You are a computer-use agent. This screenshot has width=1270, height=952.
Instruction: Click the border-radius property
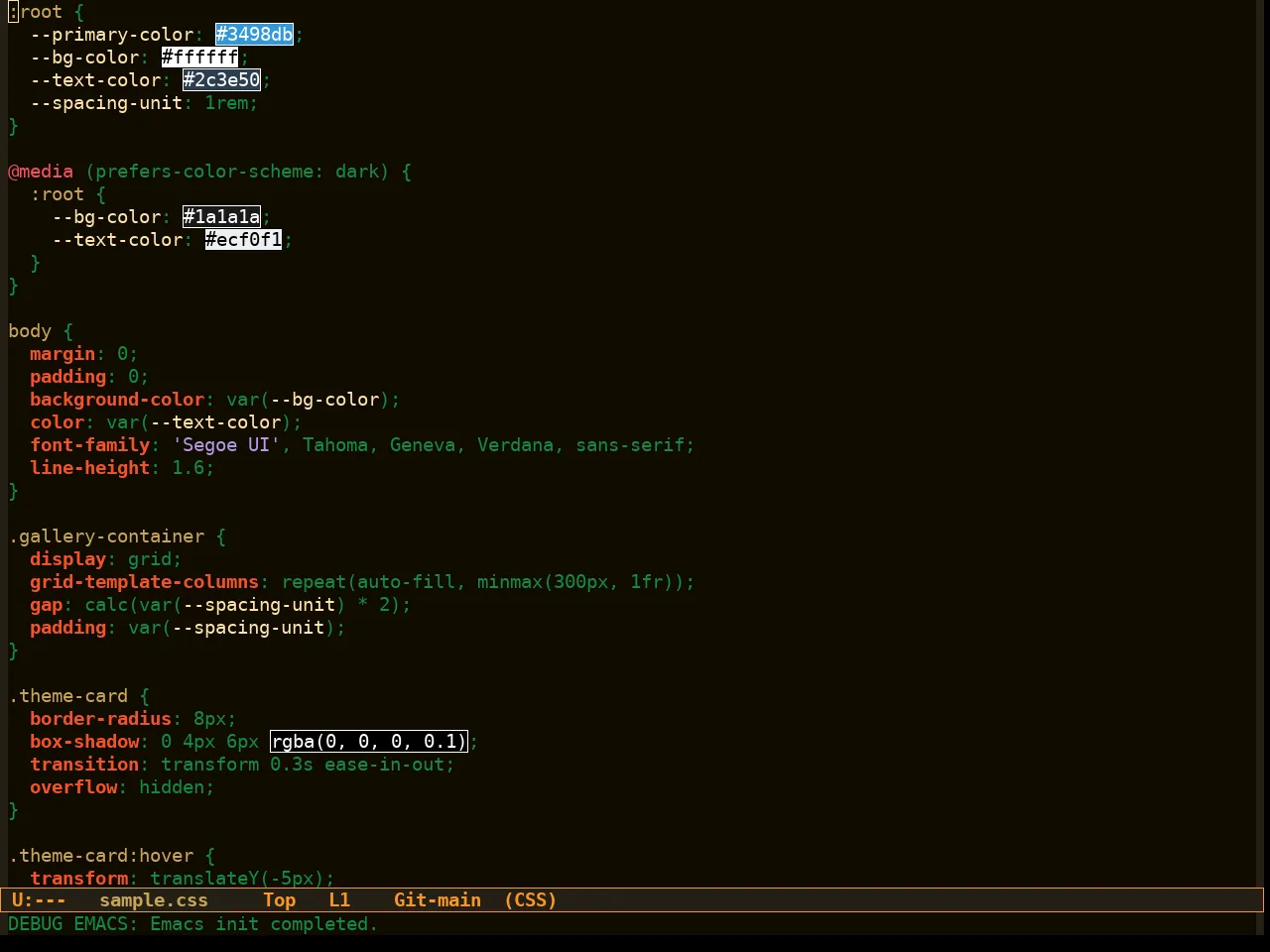pyautogui.click(x=101, y=719)
